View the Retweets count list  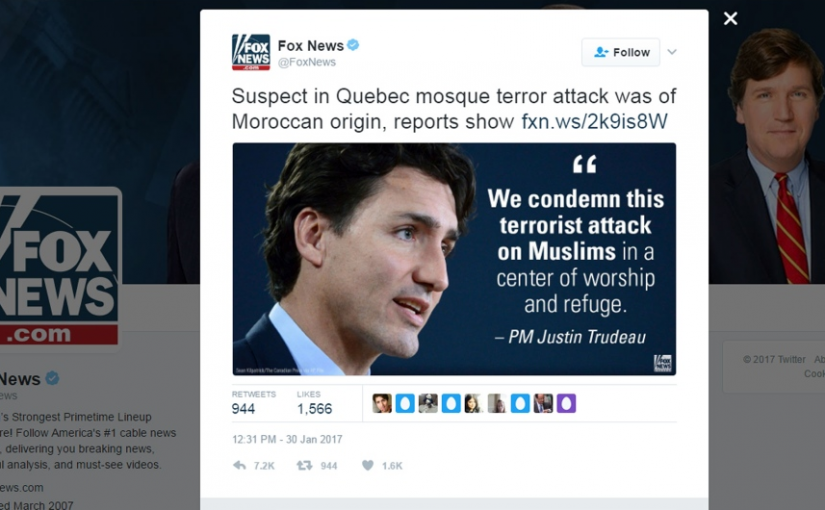coord(254,403)
